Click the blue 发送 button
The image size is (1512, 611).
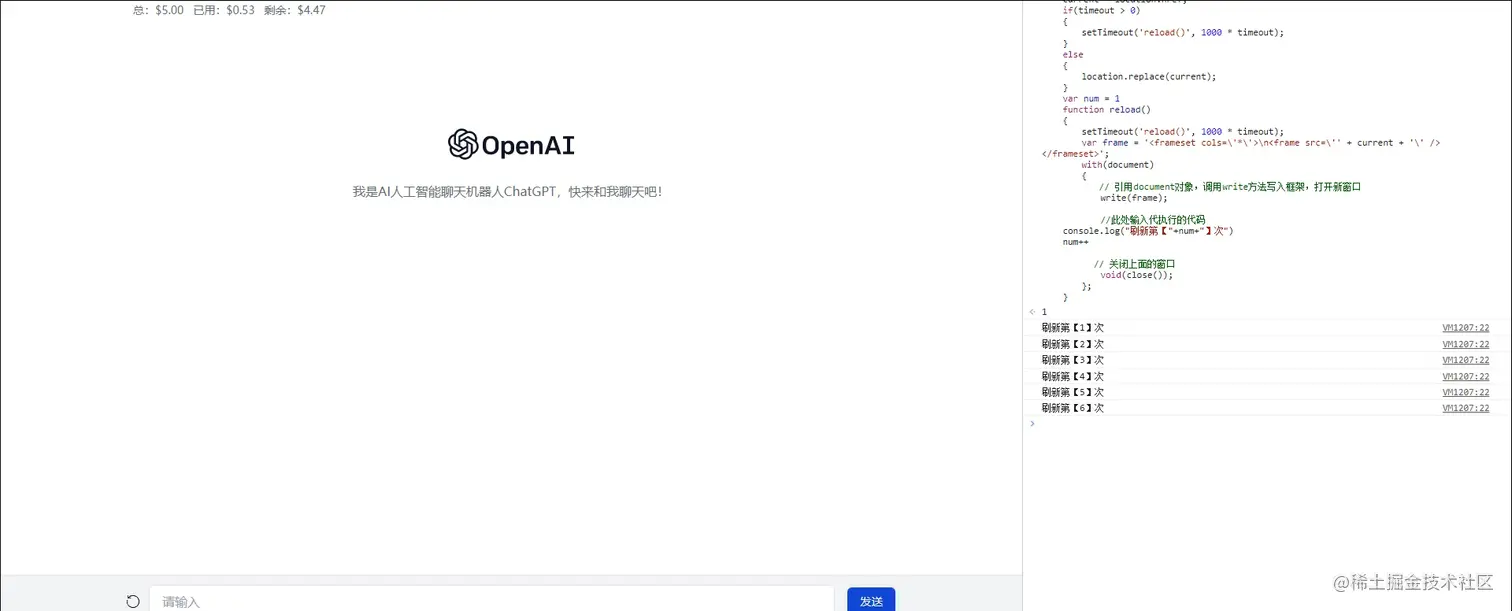click(x=871, y=600)
